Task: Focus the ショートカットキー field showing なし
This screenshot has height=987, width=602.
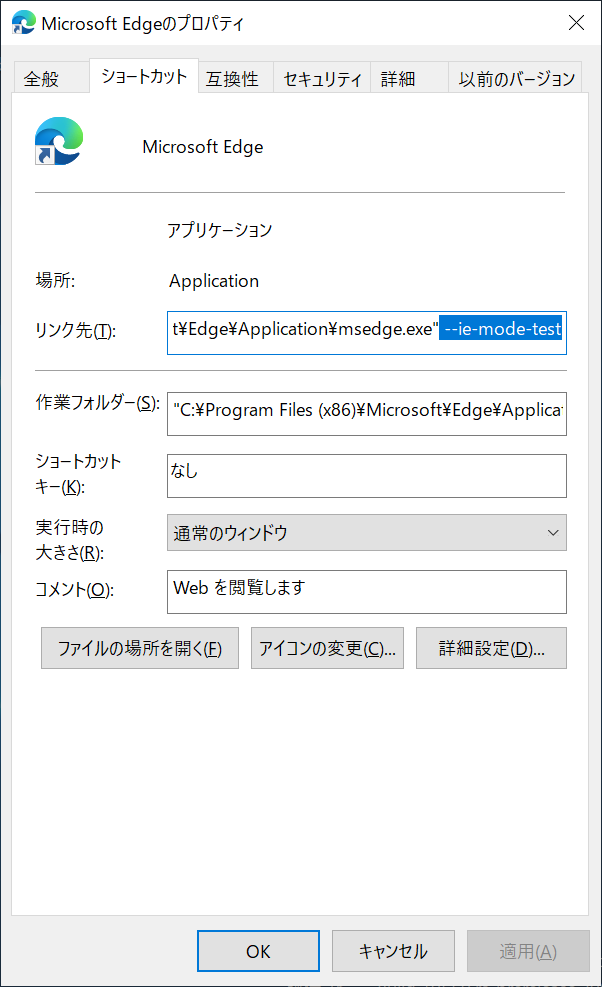Action: pyautogui.click(x=366, y=476)
